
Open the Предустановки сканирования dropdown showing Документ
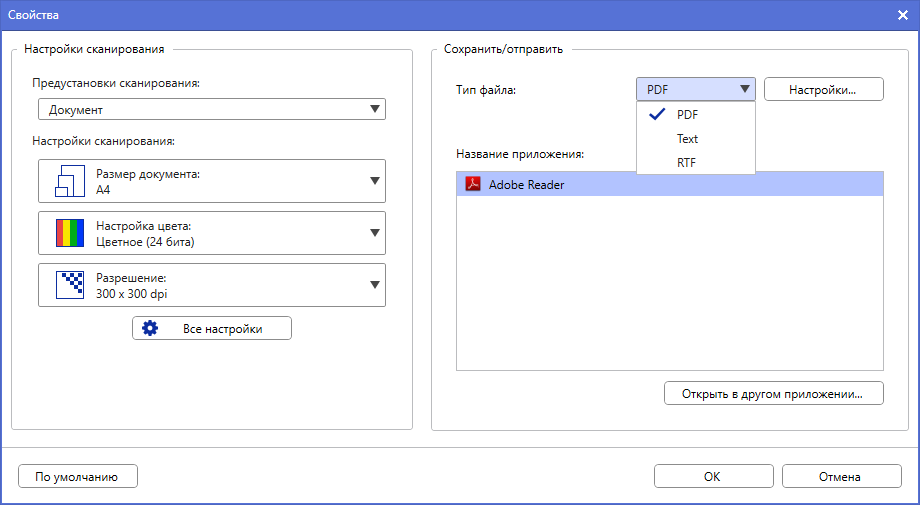pos(212,109)
